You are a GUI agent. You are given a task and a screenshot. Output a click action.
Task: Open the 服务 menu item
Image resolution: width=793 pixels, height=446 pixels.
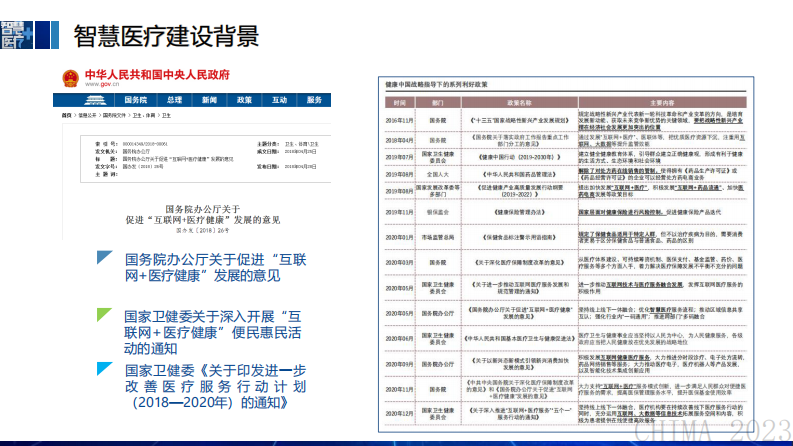click(314, 100)
